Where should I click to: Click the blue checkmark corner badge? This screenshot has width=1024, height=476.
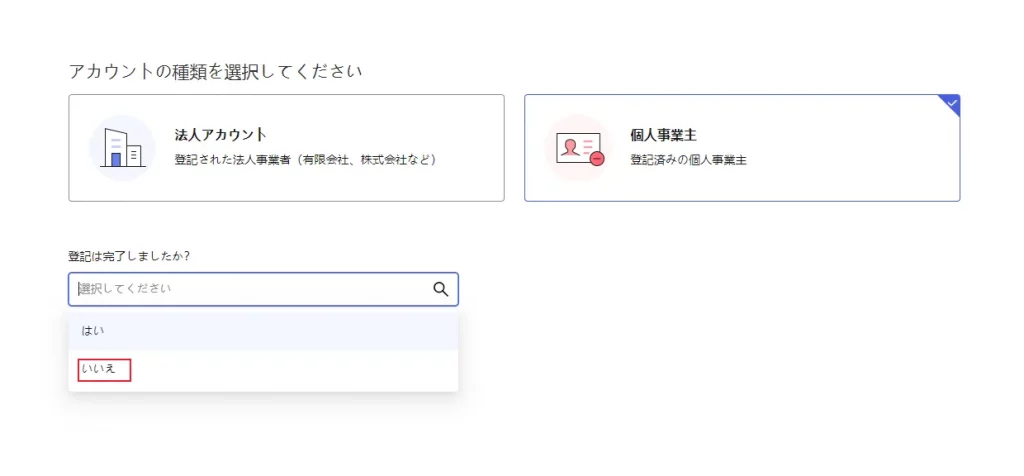[x=950, y=104]
